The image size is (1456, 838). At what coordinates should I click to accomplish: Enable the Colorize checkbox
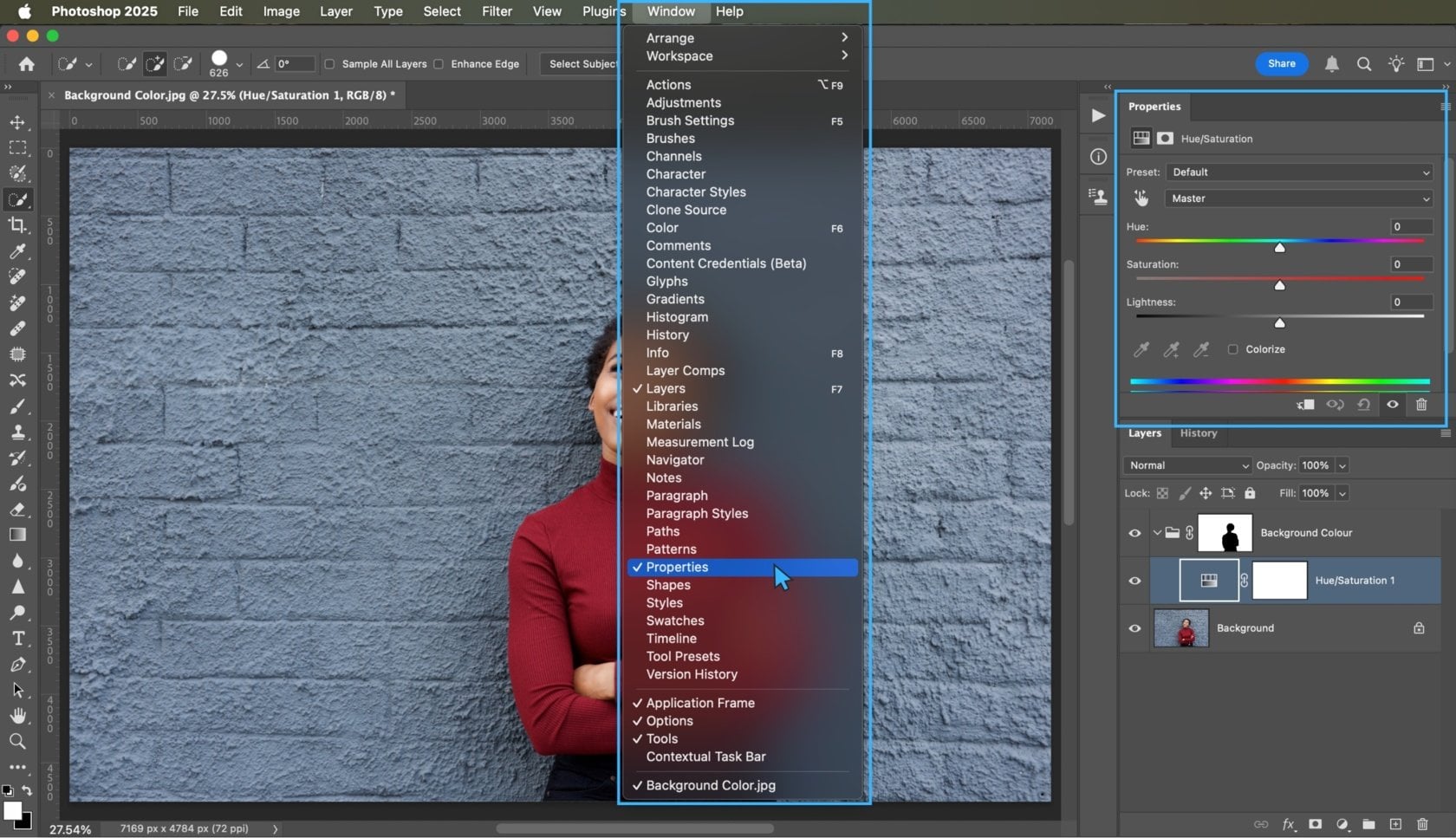tap(1233, 349)
